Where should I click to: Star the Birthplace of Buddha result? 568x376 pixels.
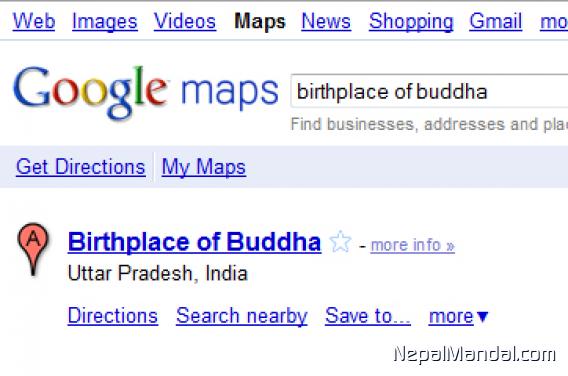[x=341, y=242]
